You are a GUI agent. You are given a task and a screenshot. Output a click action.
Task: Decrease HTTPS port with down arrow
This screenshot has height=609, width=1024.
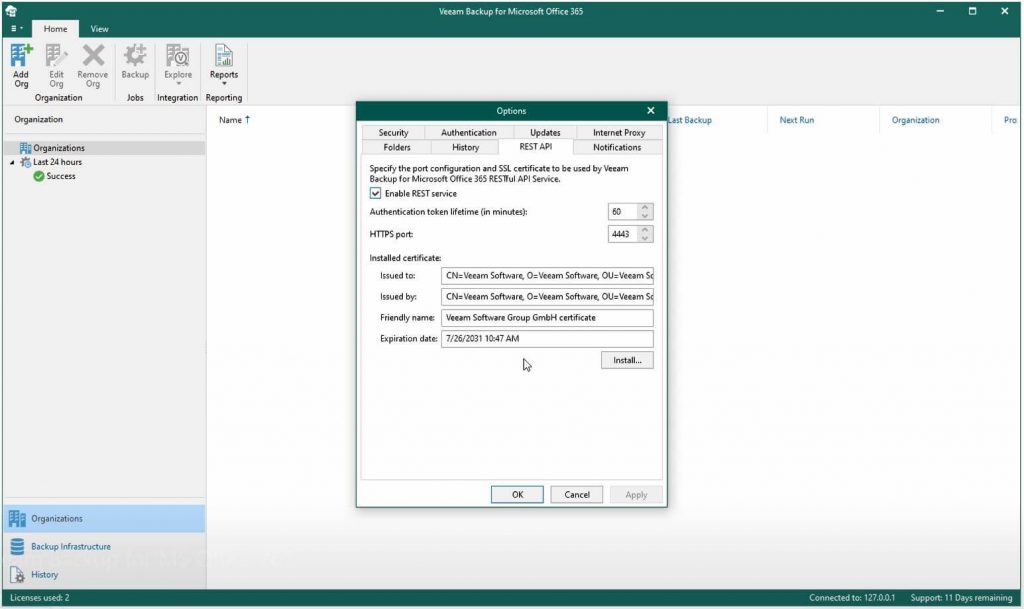[645, 238]
